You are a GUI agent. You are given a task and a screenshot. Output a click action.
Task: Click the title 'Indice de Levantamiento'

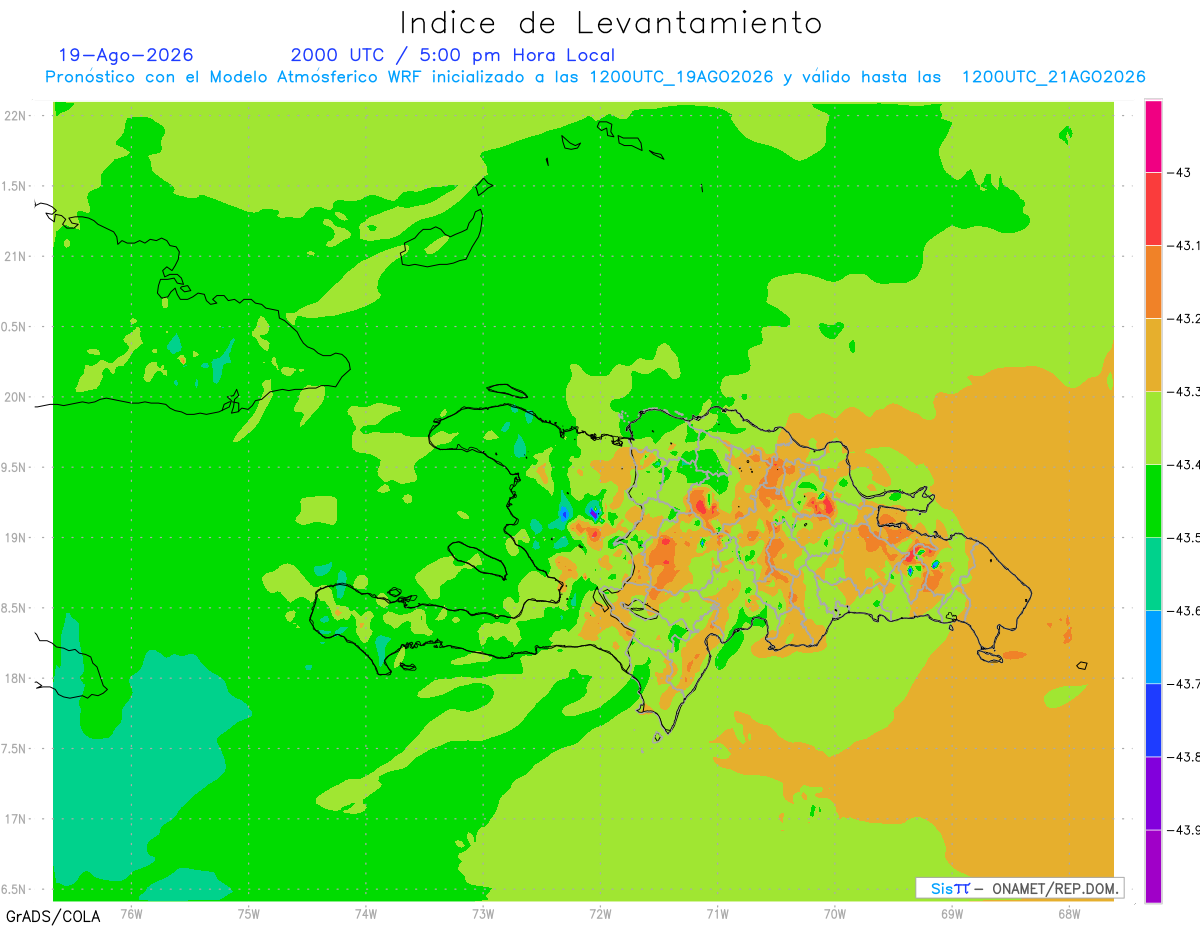tap(611, 23)
